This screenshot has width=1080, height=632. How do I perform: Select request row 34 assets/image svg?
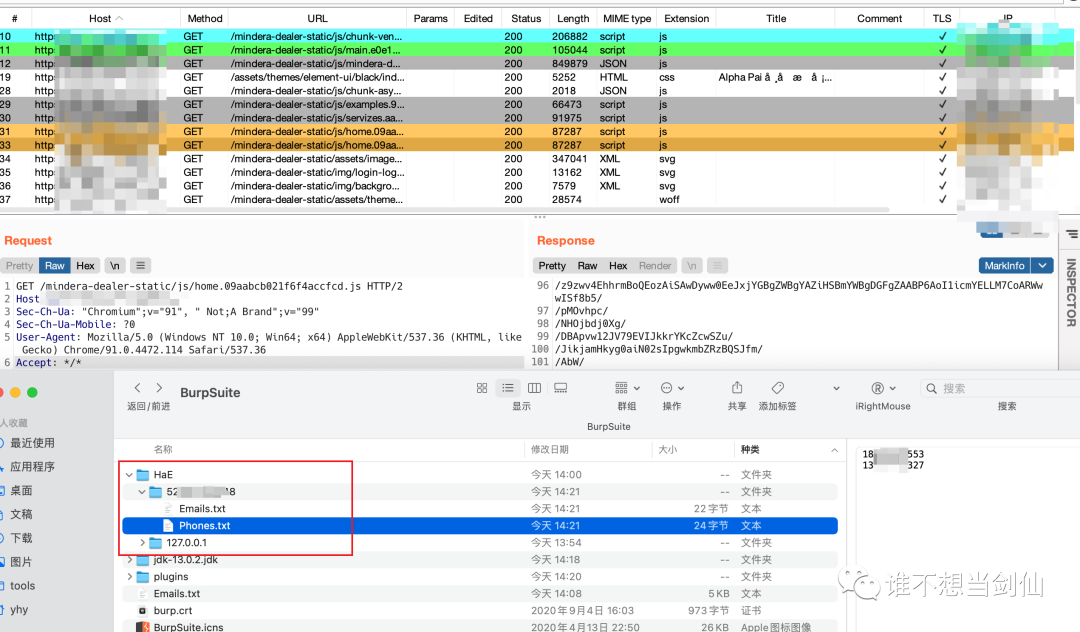(x=537, y=158)
